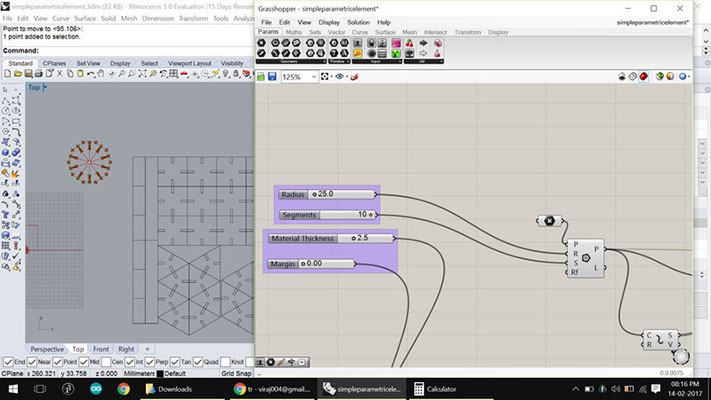Click the Open file folder icon in Rhino
The width and height of the screenshot is (711, 400).
18,73
